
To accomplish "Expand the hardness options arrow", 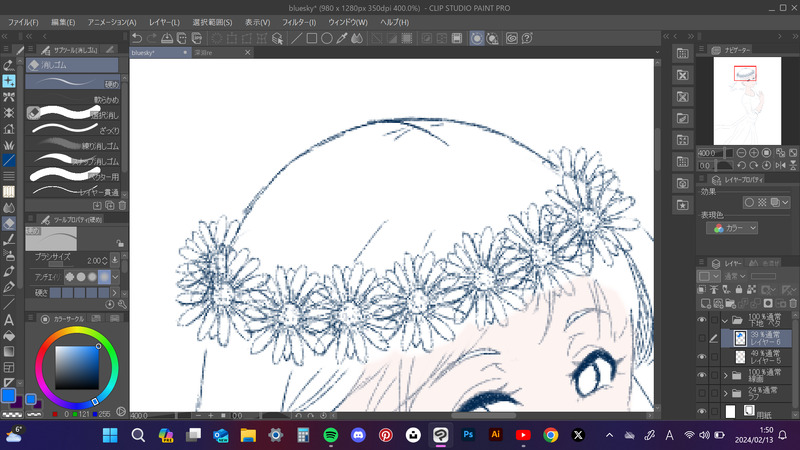I will (x=114, y=293).
